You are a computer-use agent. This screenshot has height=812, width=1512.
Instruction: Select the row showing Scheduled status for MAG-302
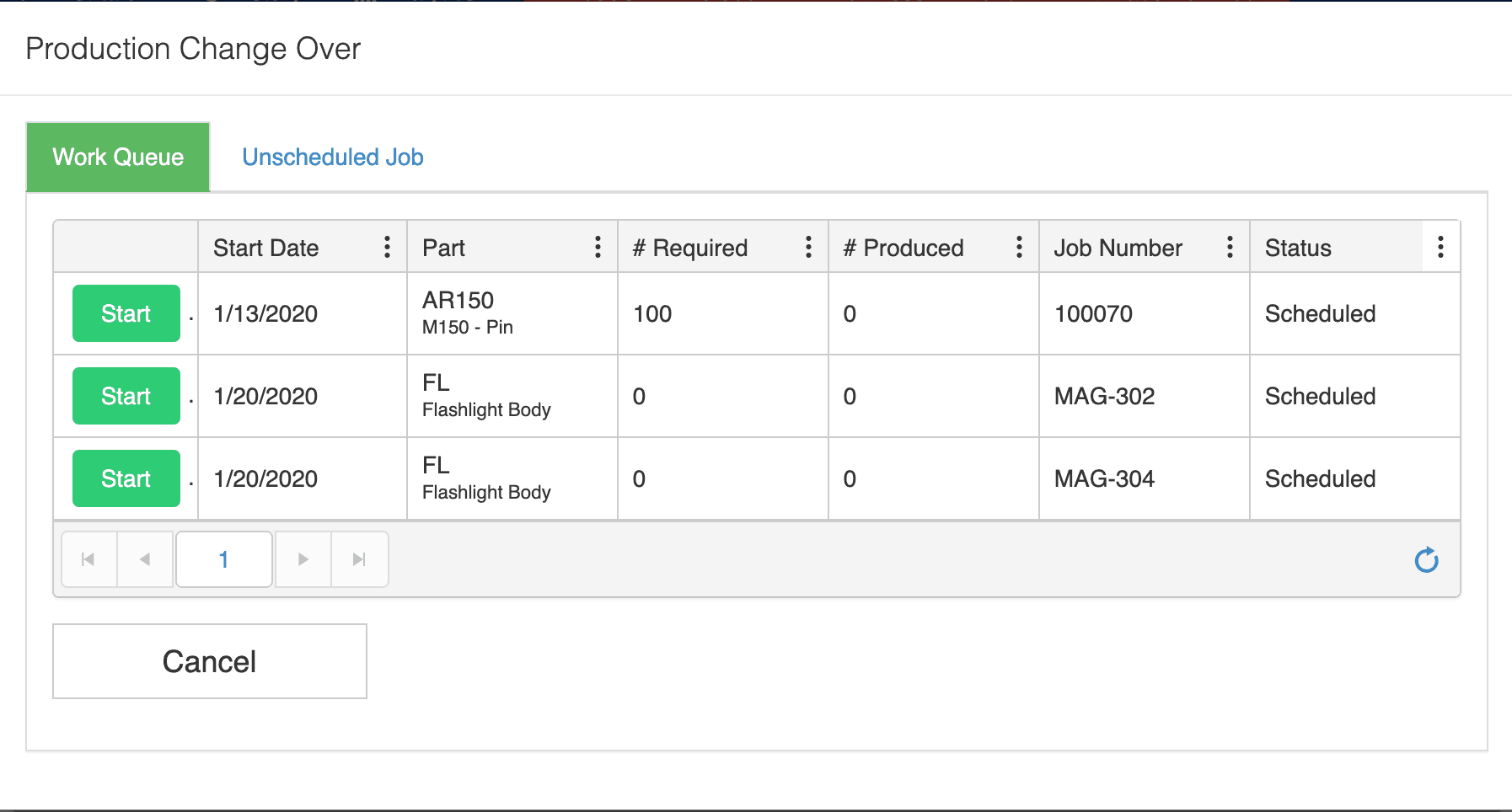[x=1319, y=396]
